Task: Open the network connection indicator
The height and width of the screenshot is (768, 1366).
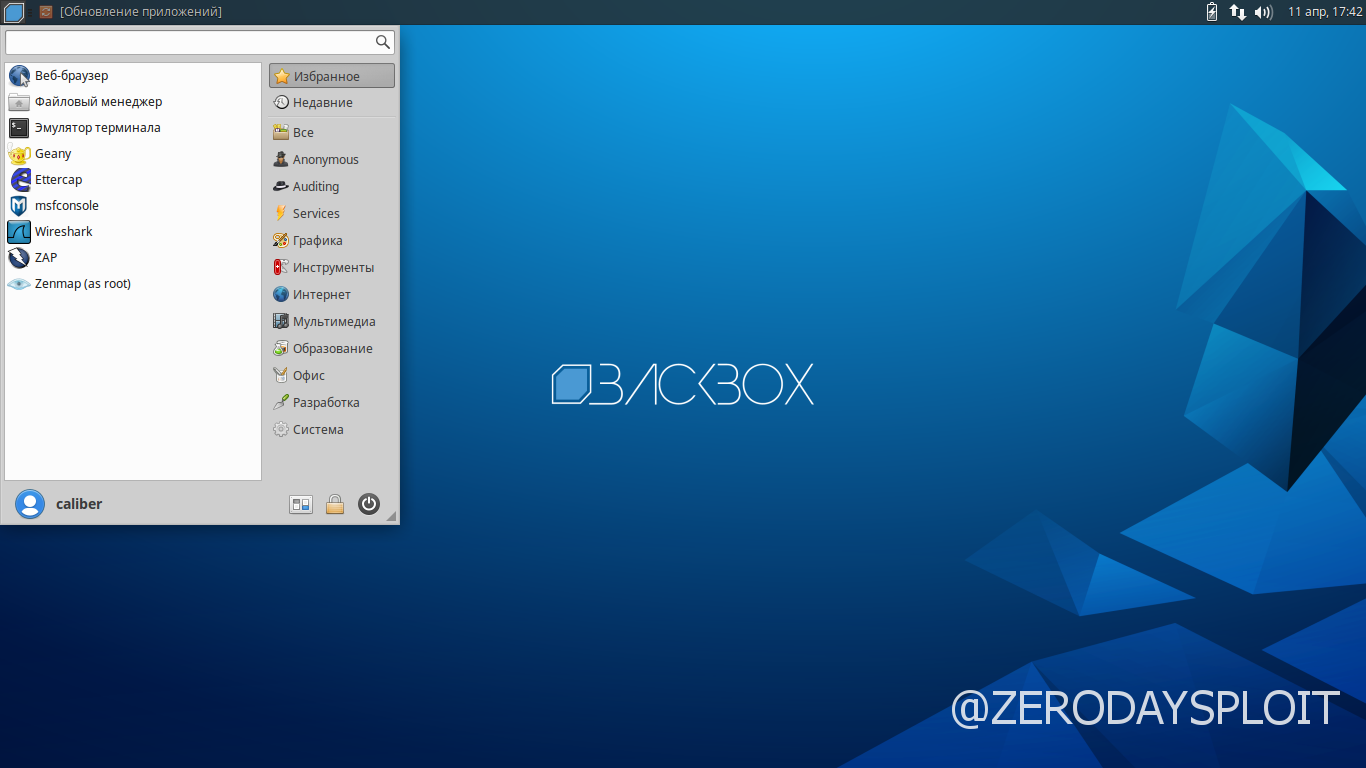Action: coord(1238,12)
